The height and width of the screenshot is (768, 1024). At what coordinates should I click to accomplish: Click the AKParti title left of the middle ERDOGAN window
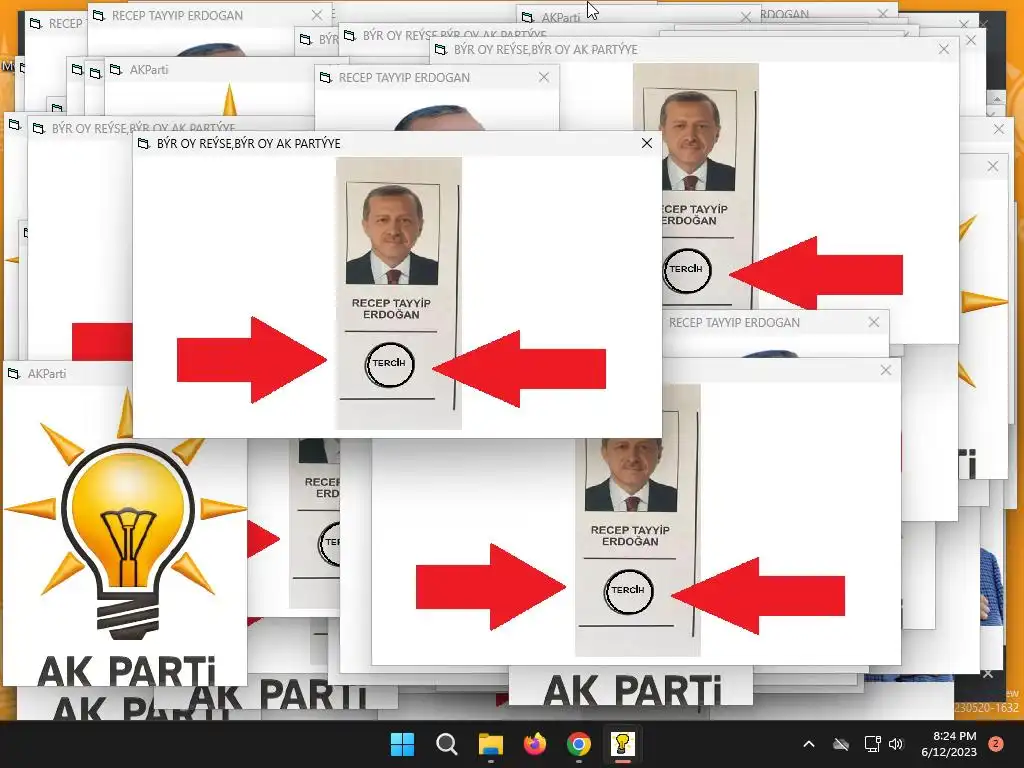click(x=149, y=69)
